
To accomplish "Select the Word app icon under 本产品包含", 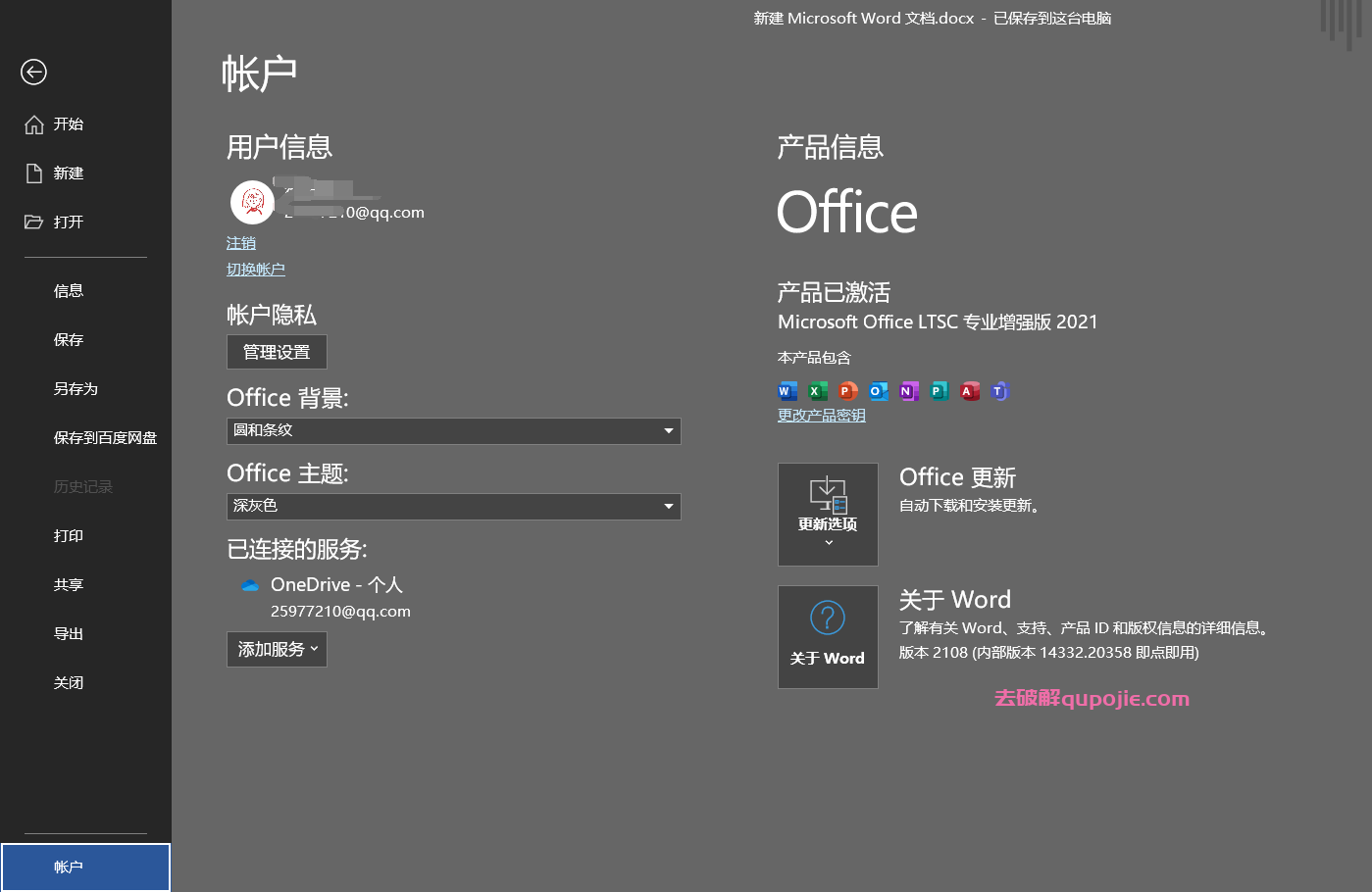I will (x=788, y=391).
